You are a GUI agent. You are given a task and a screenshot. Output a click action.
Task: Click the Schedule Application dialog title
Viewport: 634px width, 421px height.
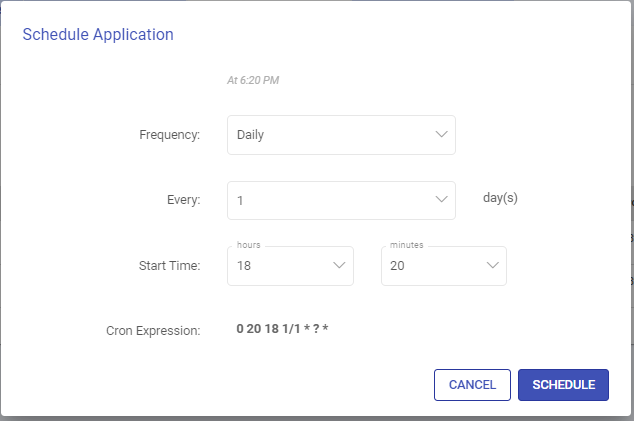click(x=98, y=34)
